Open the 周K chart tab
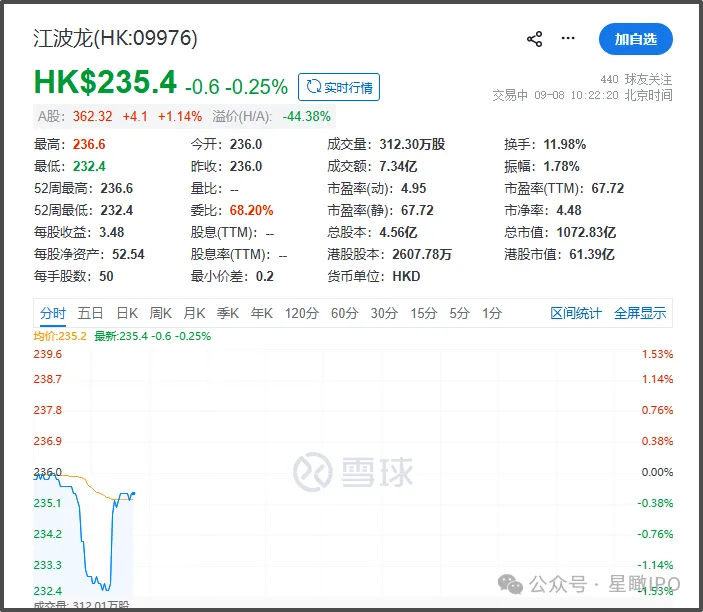Screen dimensions: 703x612 tap(161, 313)
